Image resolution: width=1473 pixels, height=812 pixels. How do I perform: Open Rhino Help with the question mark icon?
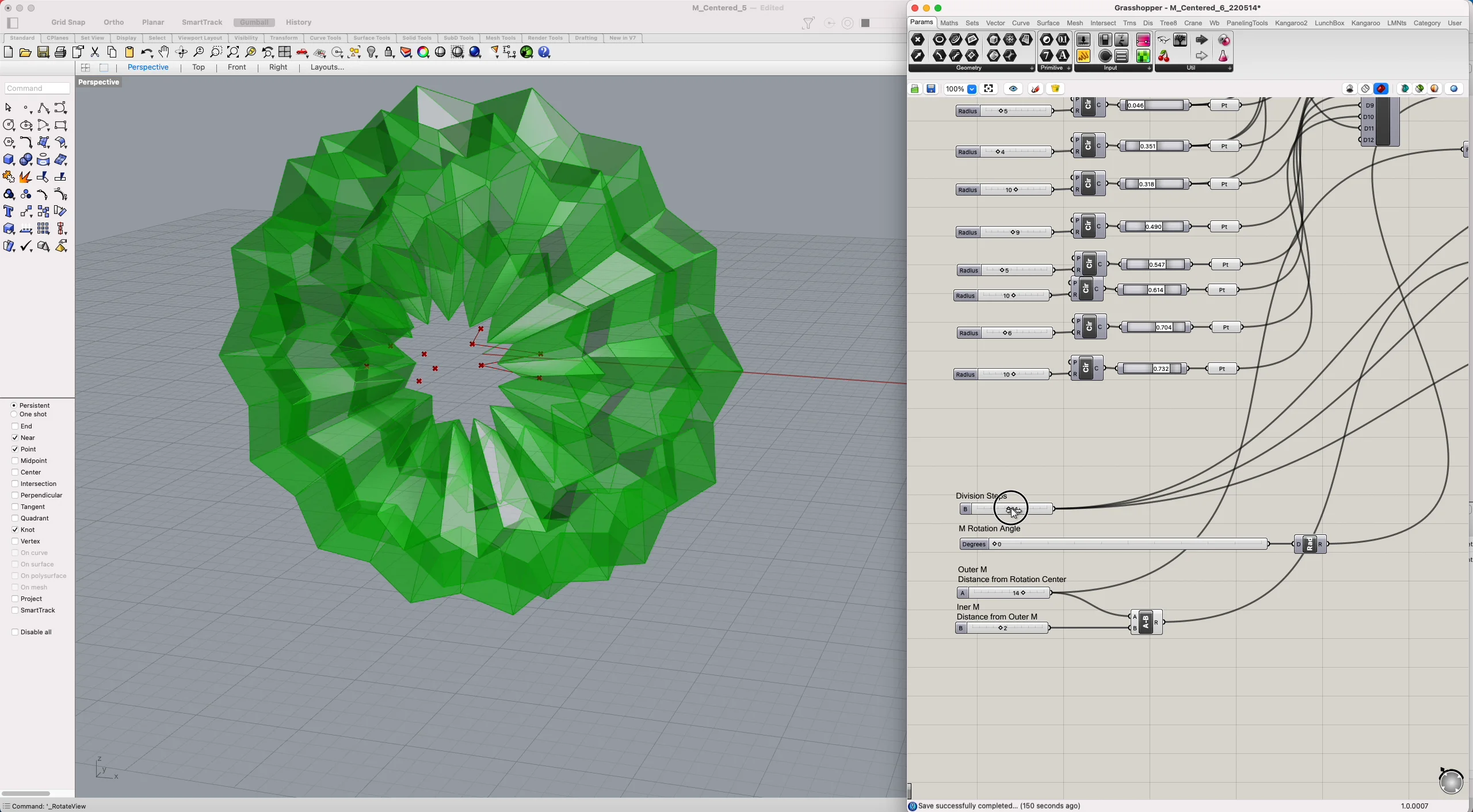click(544, 52)
